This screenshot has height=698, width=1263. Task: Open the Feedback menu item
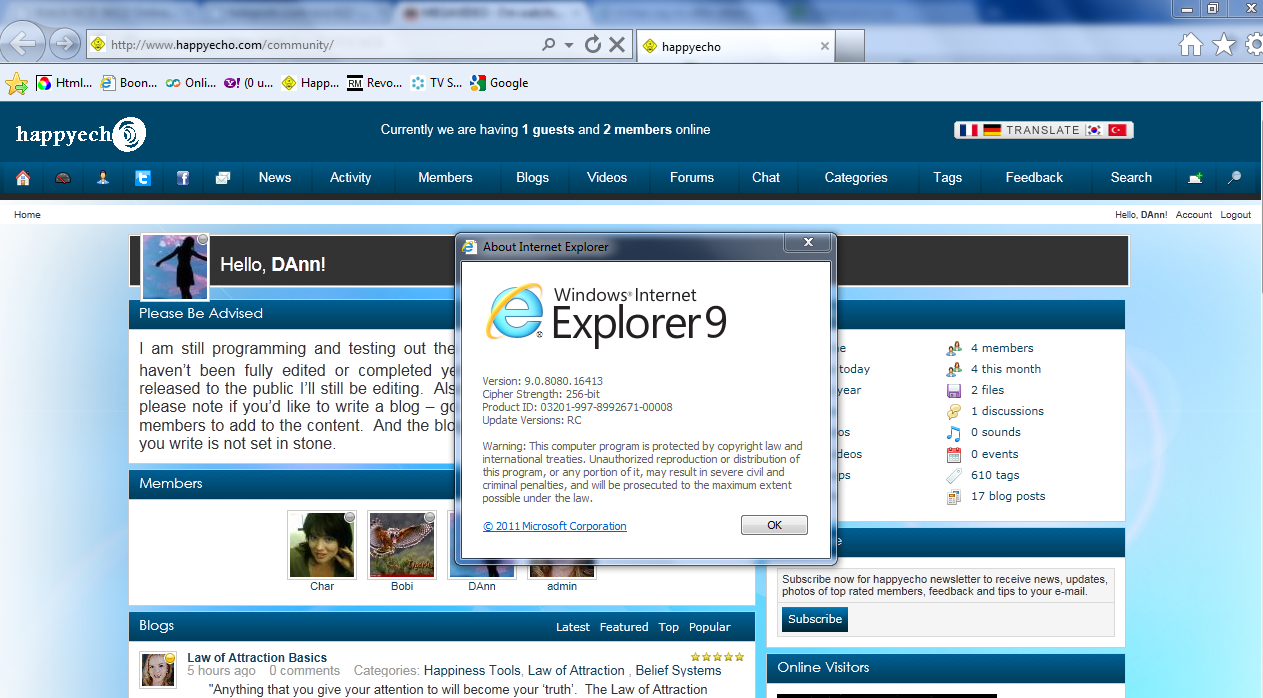click(1034, 177)
